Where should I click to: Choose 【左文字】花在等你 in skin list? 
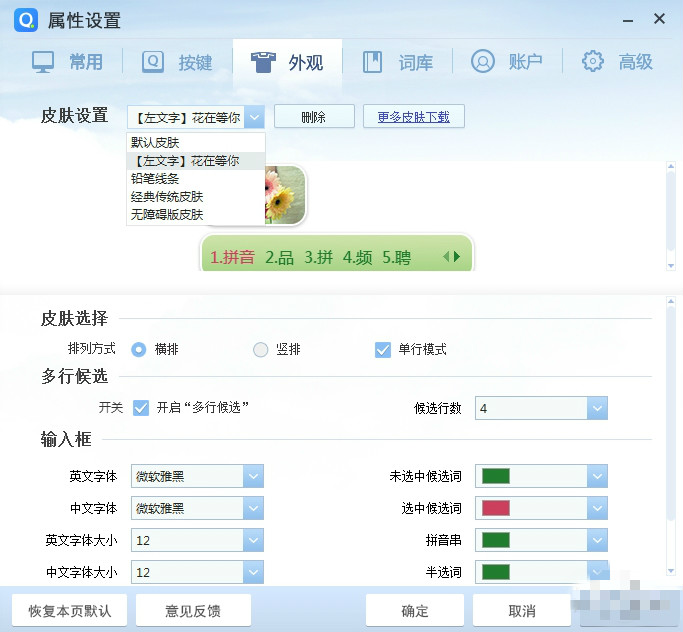[x=196, y=161]
